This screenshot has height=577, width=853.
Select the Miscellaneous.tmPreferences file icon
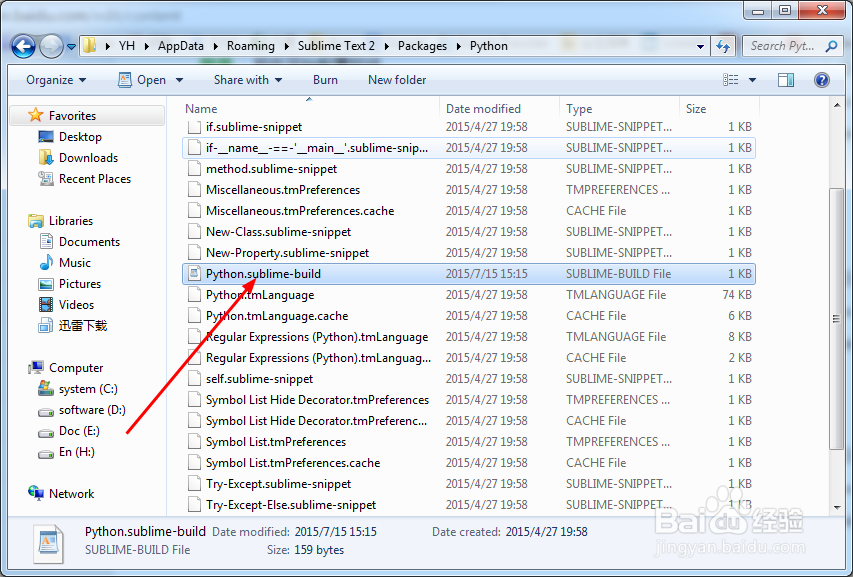[x=194, y=190]
